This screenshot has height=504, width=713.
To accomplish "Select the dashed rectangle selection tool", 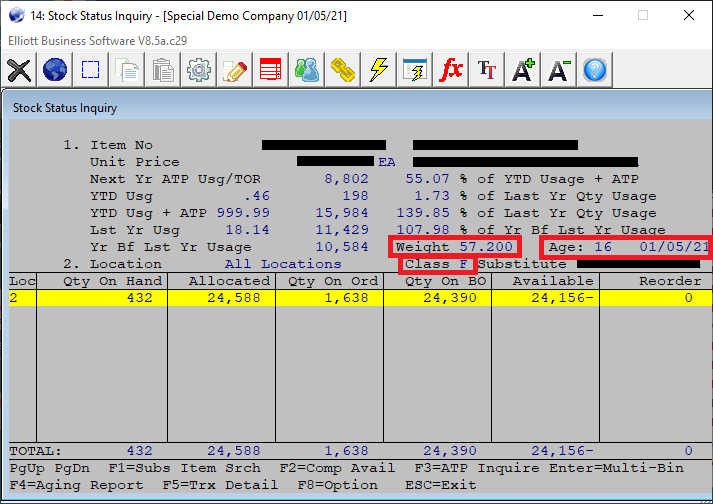I will (x=90, y=70).
